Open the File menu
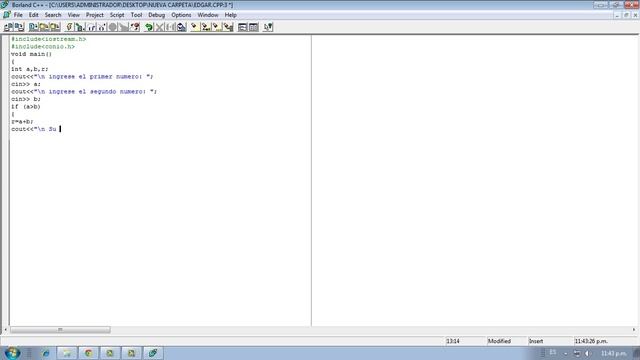 (x=18, y=15)
